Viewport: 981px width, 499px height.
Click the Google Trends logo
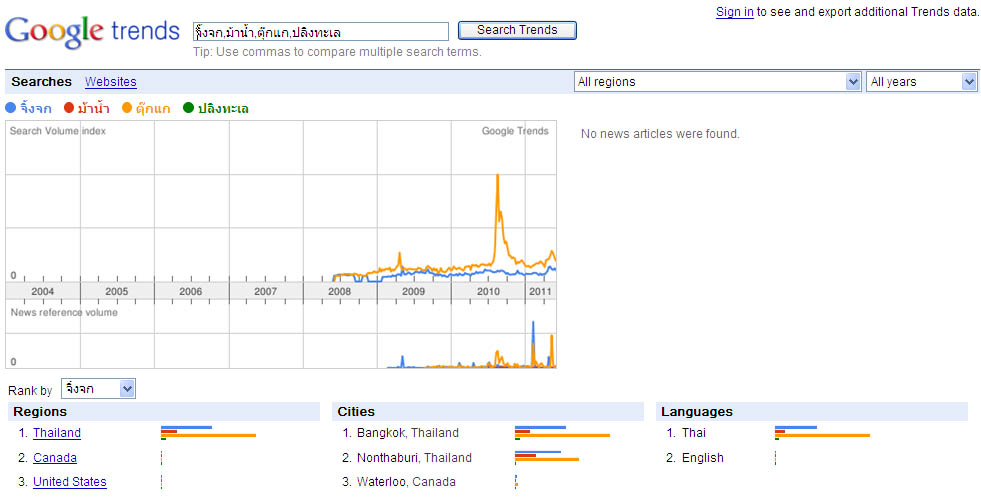click(x=92, y=32)
